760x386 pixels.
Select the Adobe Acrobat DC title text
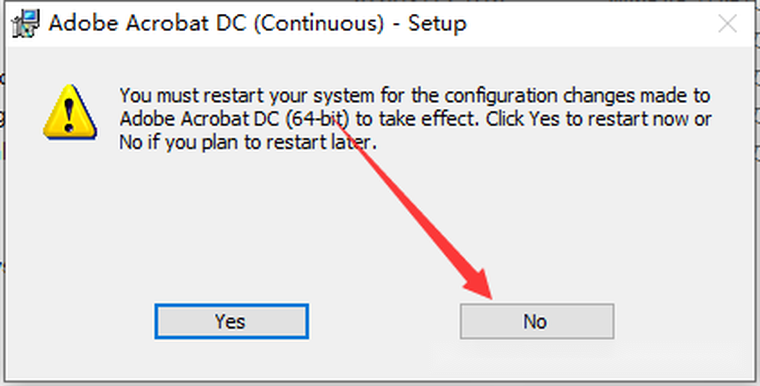tap(148, 23)
